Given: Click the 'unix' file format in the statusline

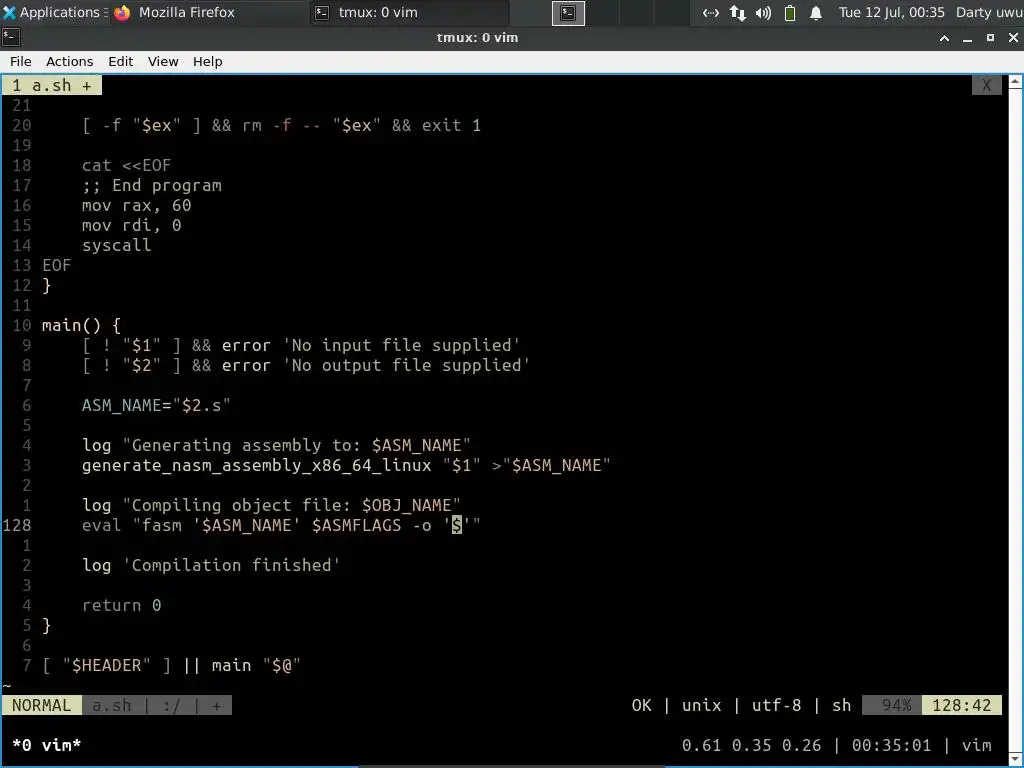Looking at the screenshot, I should pyautogui.click(x=701, y=705).
